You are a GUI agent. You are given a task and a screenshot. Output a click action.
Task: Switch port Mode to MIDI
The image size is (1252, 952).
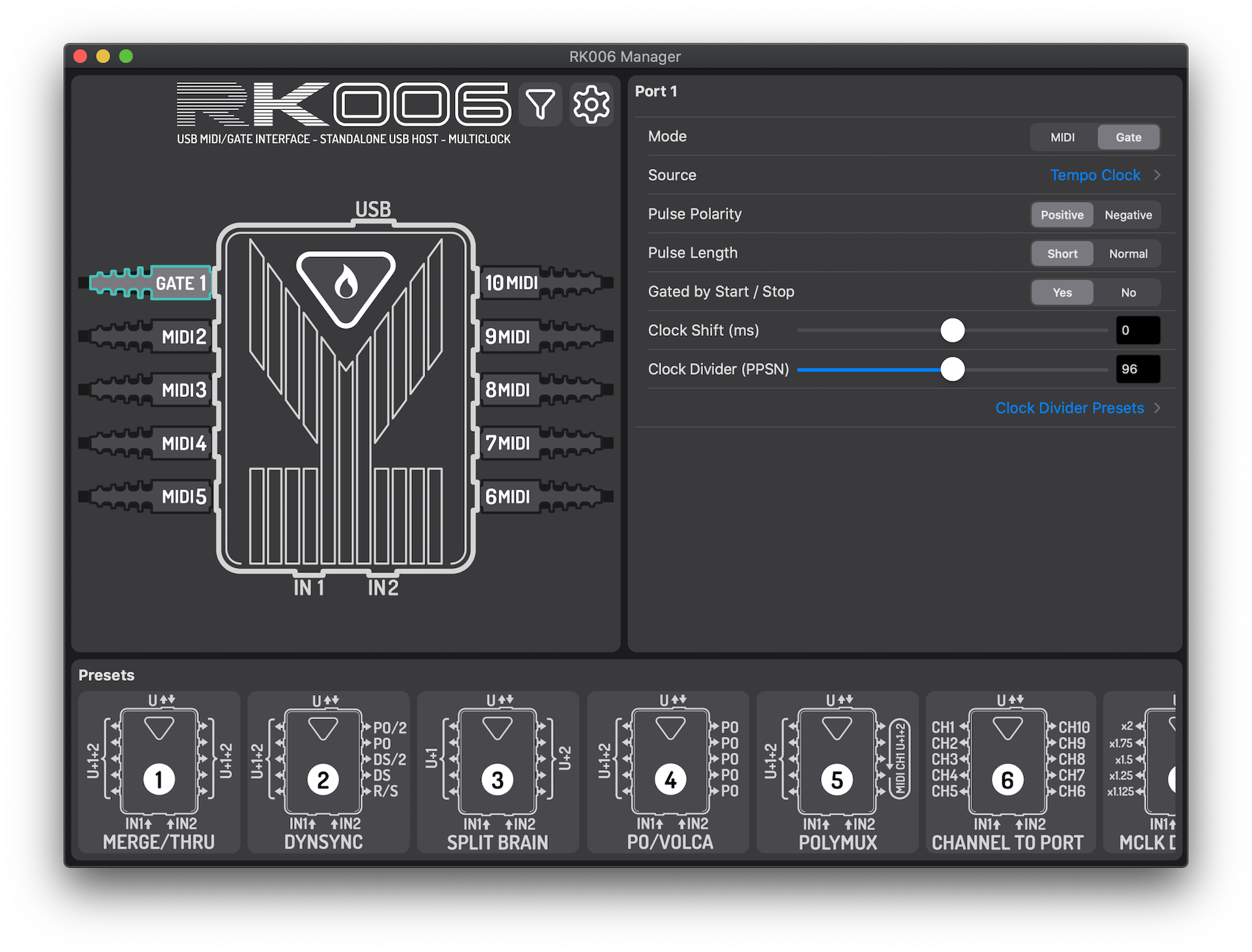point(1062,138)
